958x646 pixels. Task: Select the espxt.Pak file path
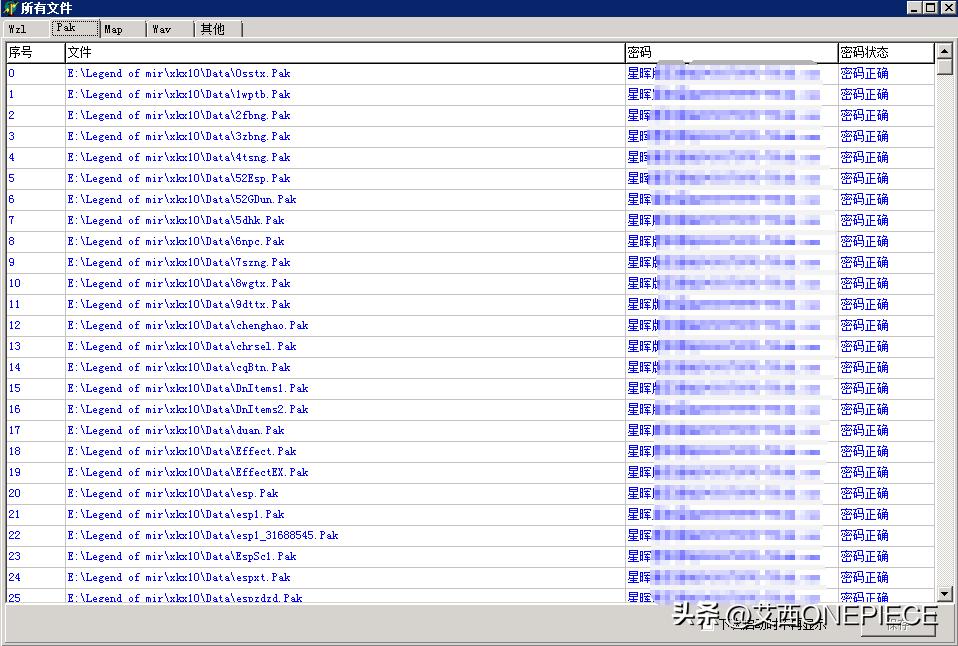point(178,577)
